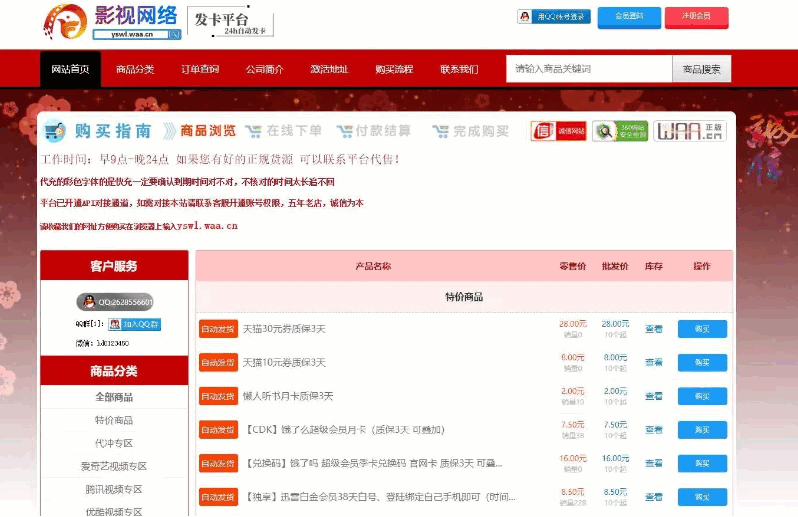View details for 【兑换码】饿了吗 item
The image size is (798, 517).
[x=653, y=464]
